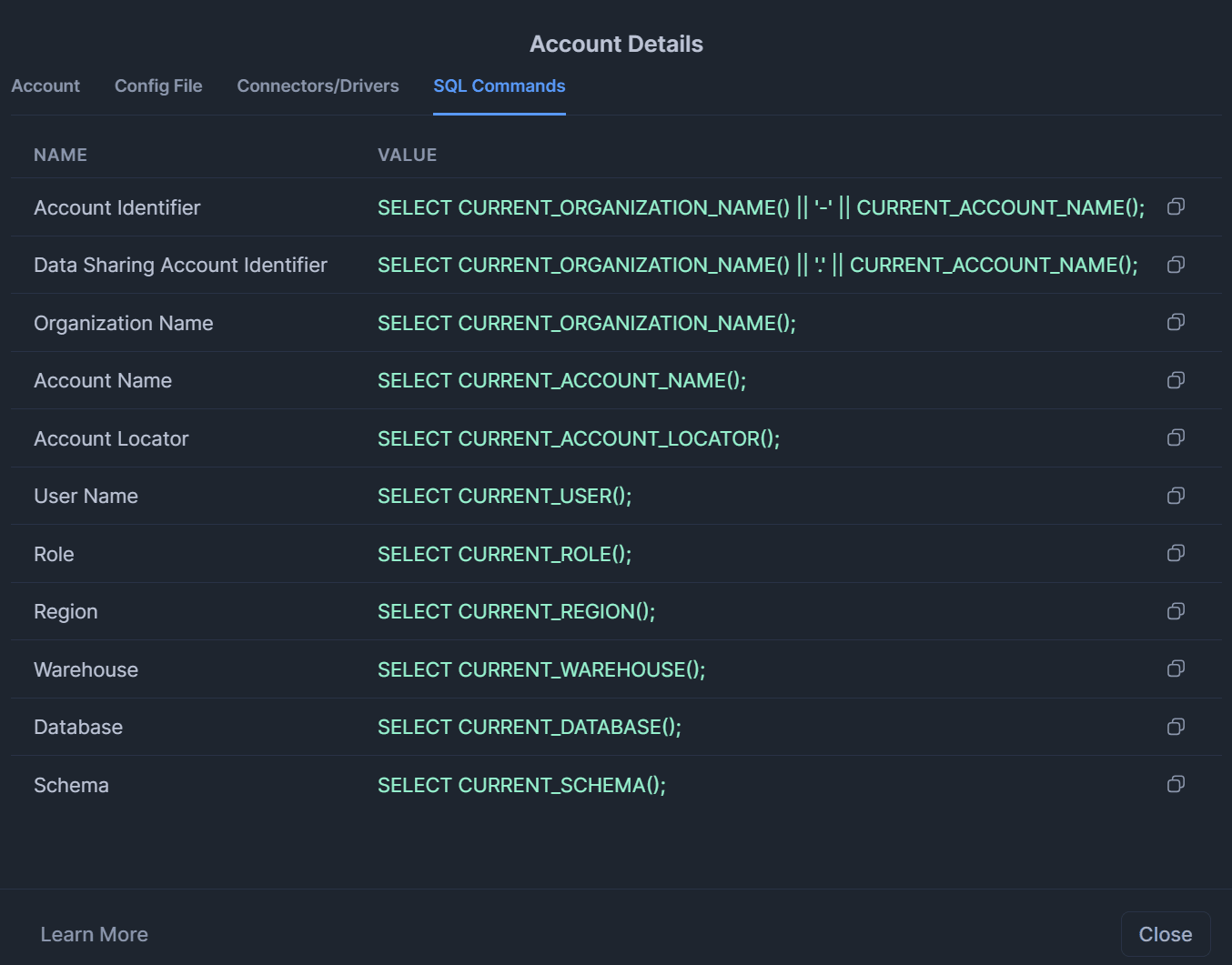Select the SELECT CURRENT_ACCOUNT_NAME(); value
This screenshot has height=965, width=1232.
(562, 380)
